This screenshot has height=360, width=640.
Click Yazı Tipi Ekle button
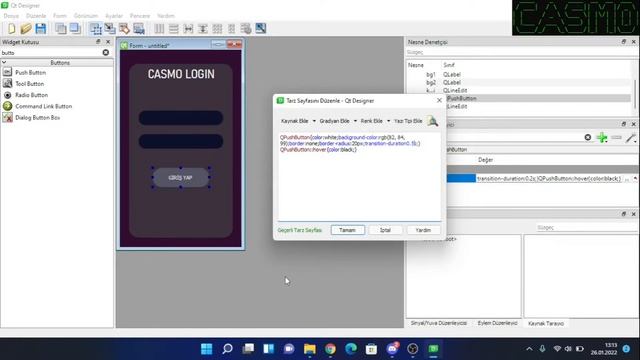pos(408,121)
